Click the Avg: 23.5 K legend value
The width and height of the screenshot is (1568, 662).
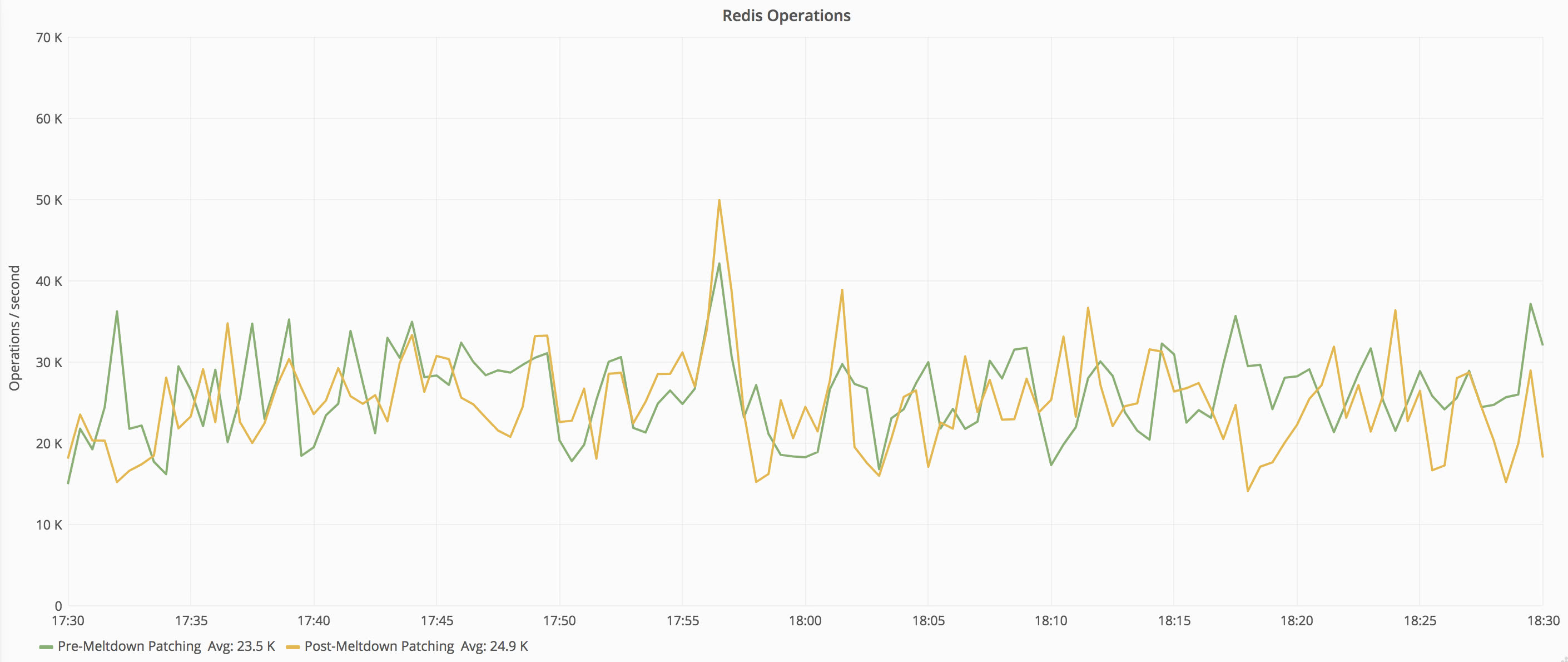[241, 646]
